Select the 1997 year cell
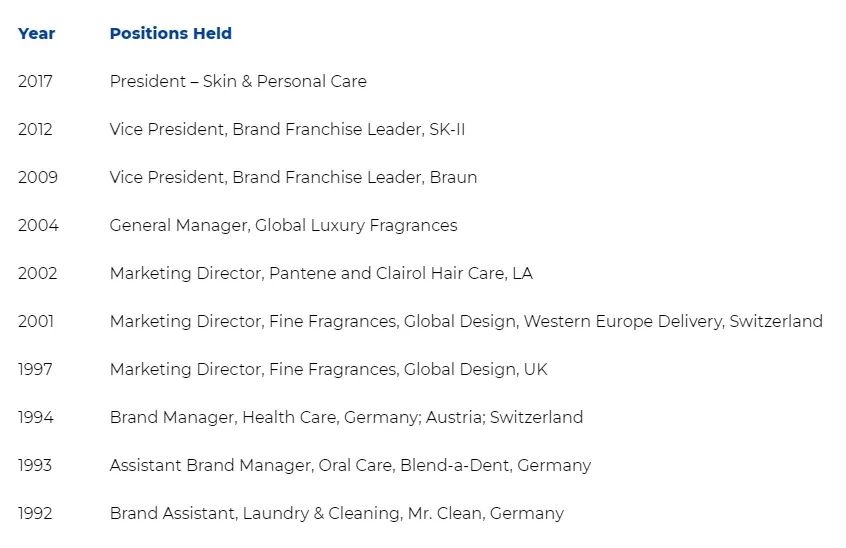This screenshot has height=548, width=846. [35, 369]
